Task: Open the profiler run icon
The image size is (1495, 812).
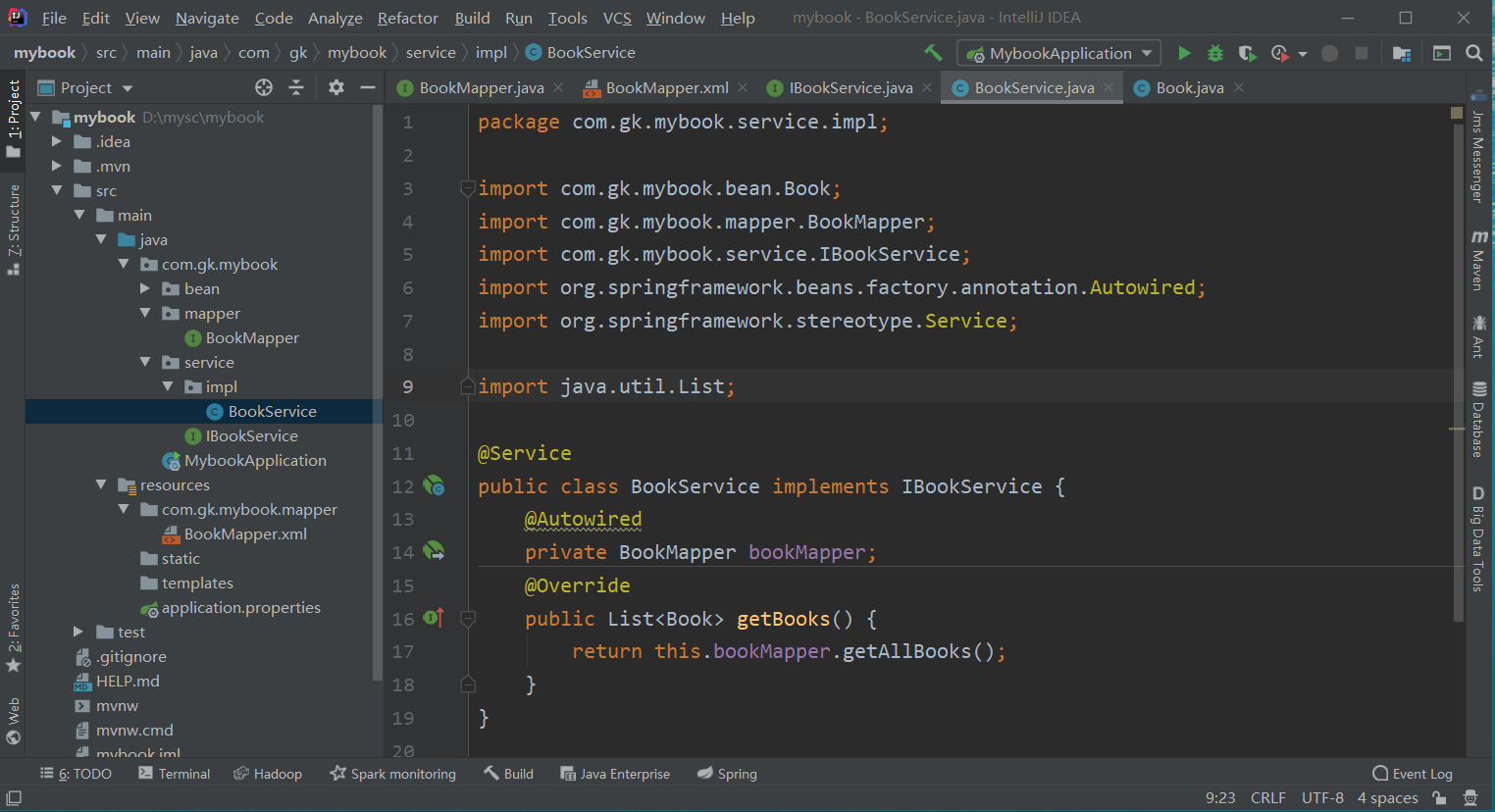Action: [x=1279, y=53]
